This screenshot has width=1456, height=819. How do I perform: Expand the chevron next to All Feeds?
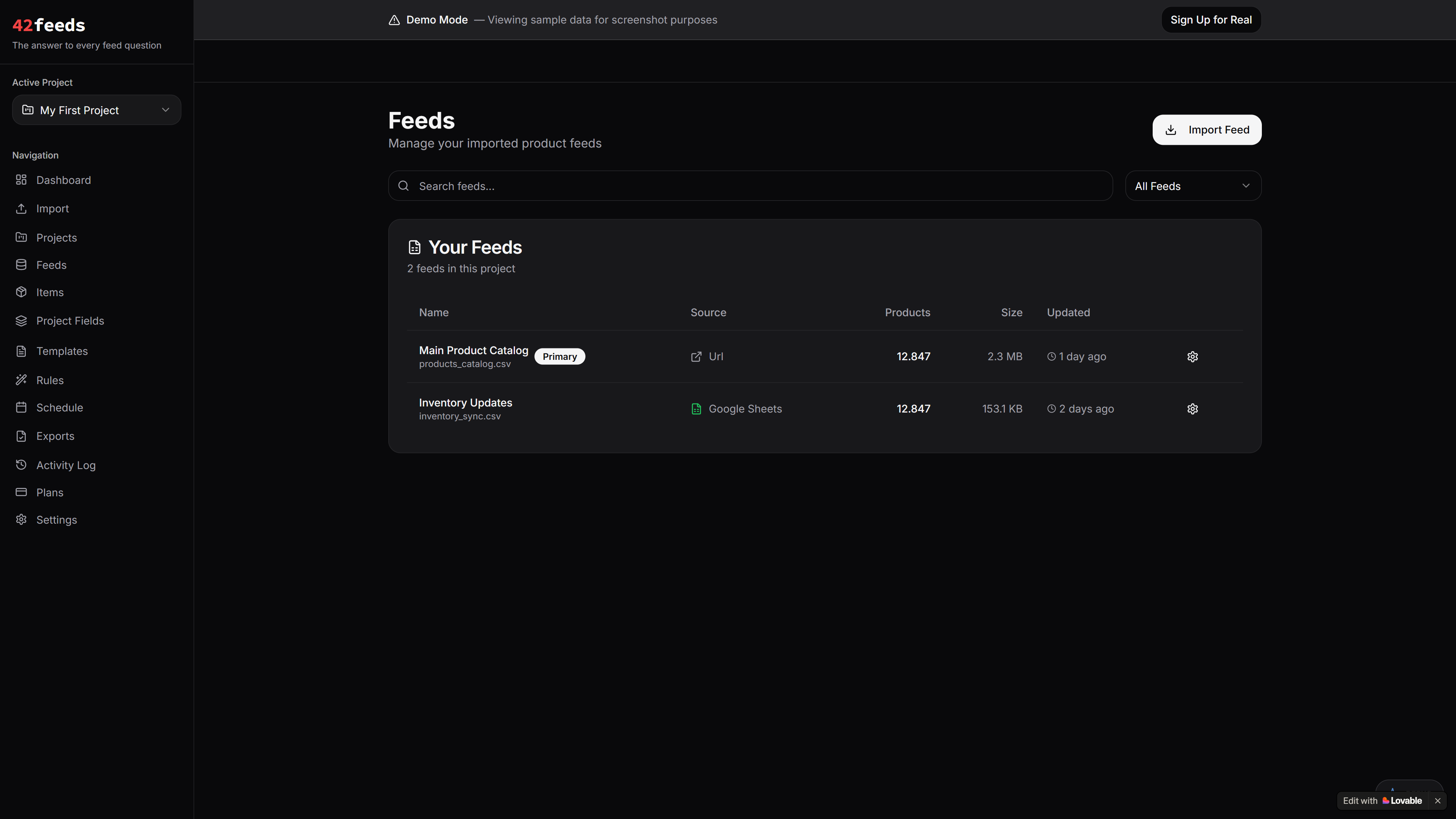point(1246,185)
